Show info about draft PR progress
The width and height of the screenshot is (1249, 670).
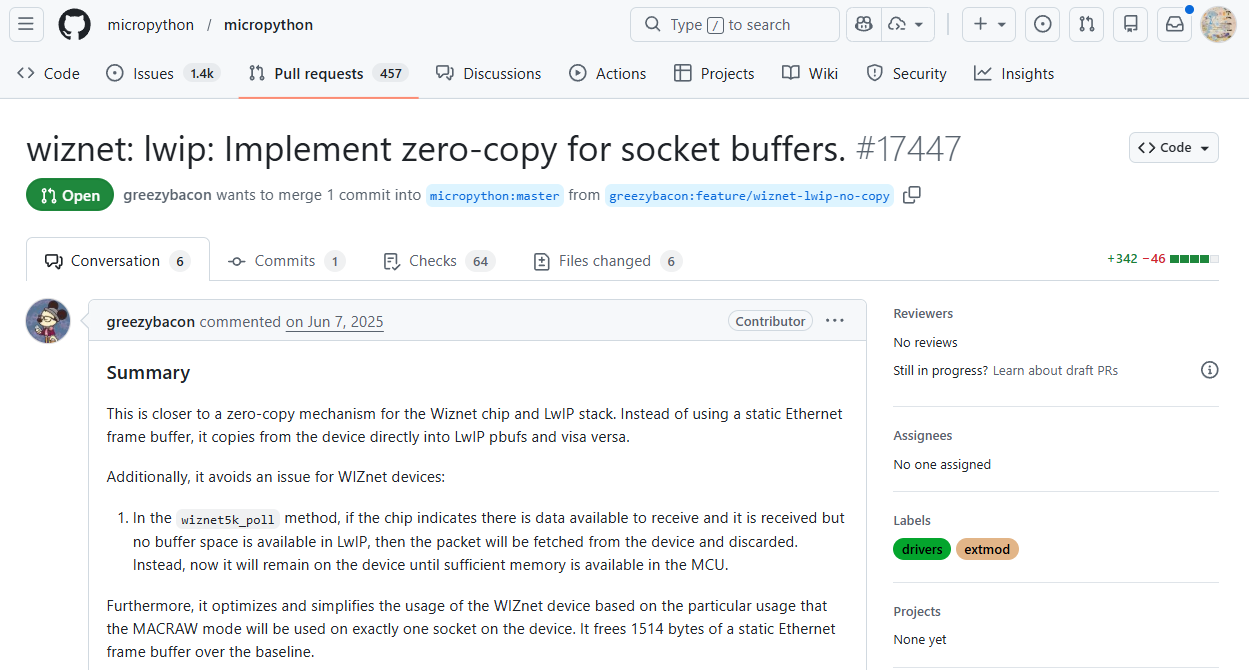[x=1209, y=370]
